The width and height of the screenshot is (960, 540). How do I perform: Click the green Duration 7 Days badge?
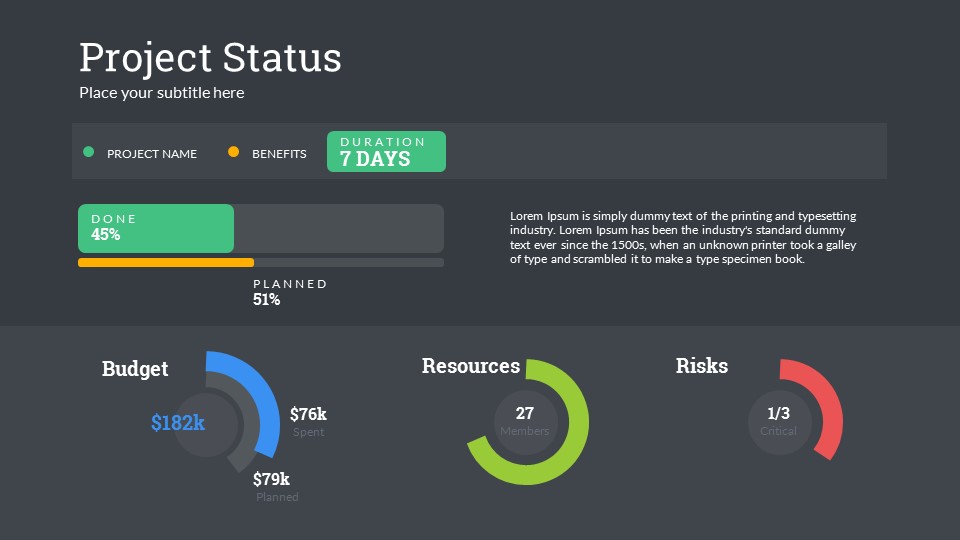click(x=386, y=152)
